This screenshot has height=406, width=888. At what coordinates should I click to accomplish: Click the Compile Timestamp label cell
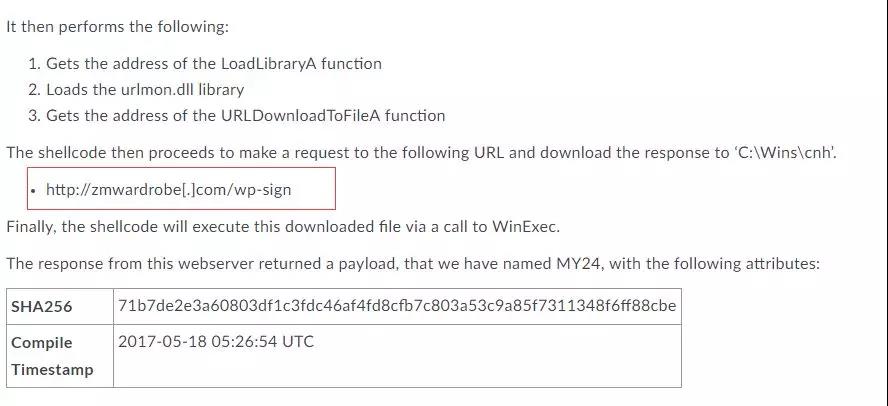coord(59,356)
